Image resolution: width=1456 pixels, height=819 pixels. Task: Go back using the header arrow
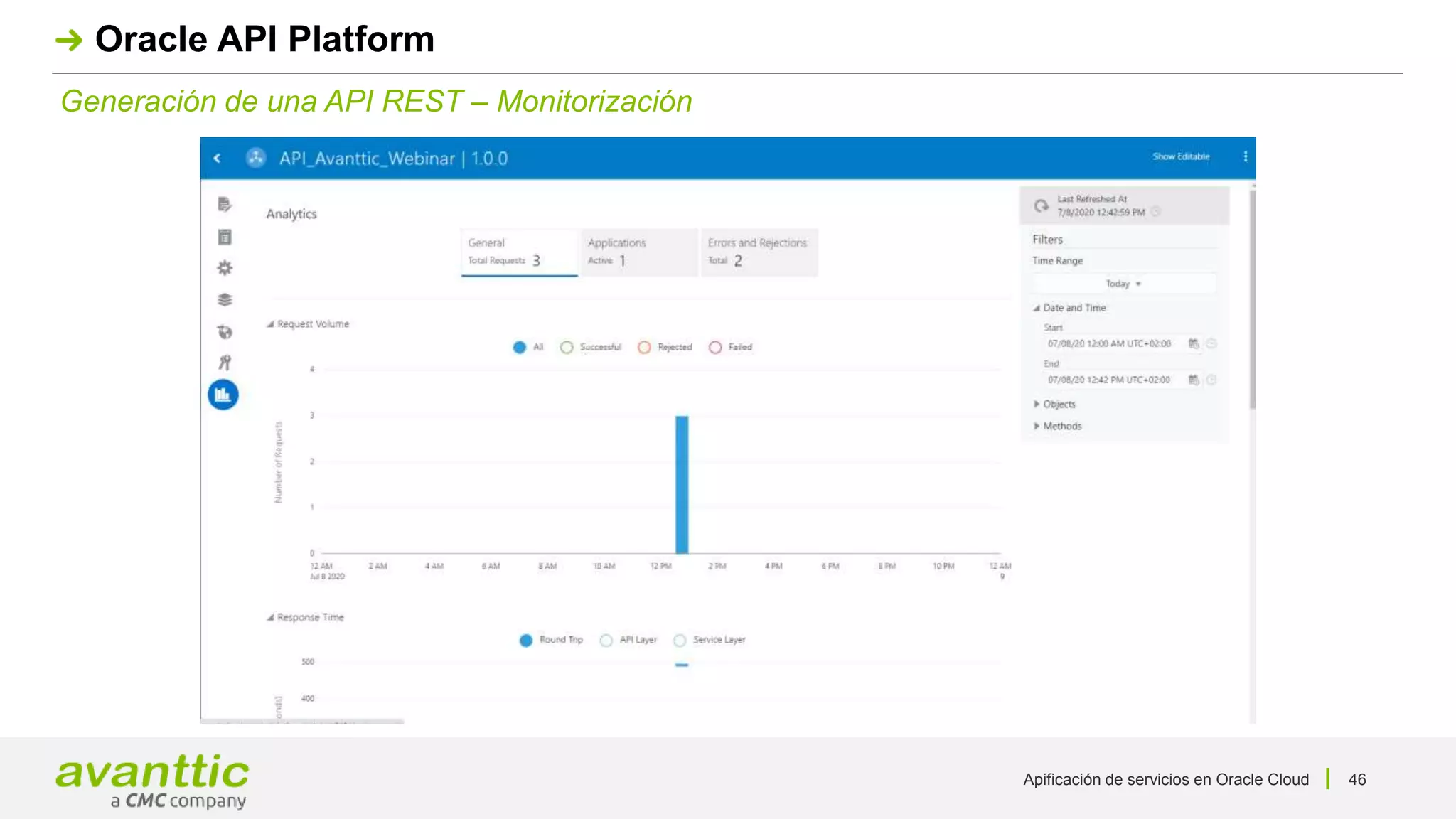click(x=218, y=158)
